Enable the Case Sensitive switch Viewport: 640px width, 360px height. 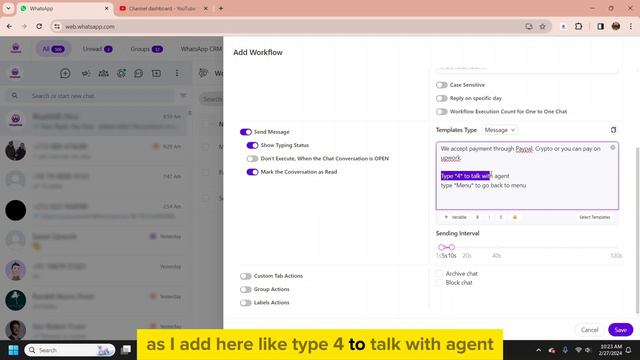pos(442,85)
